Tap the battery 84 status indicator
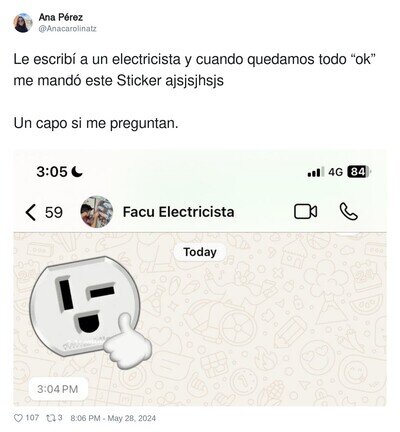The height and width of the screenshot is (432, 400). click(359, 172)
